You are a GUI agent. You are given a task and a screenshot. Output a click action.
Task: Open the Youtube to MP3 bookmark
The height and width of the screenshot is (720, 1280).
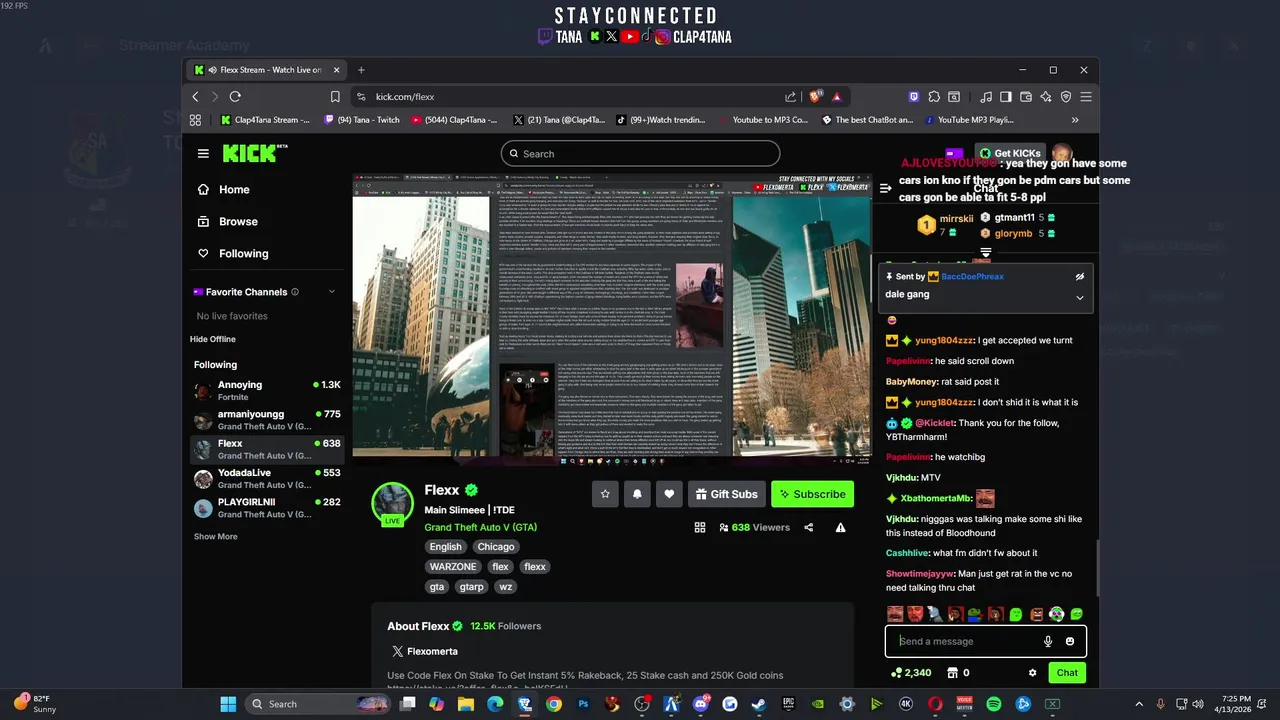point(762,120)
